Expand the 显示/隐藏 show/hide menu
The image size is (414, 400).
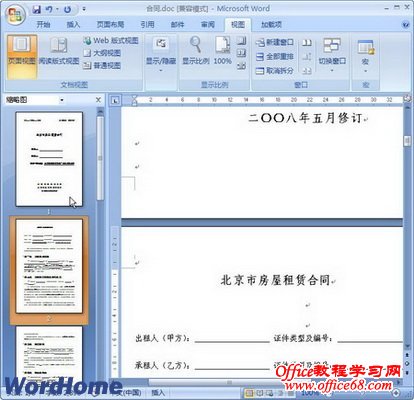[161, 55]
